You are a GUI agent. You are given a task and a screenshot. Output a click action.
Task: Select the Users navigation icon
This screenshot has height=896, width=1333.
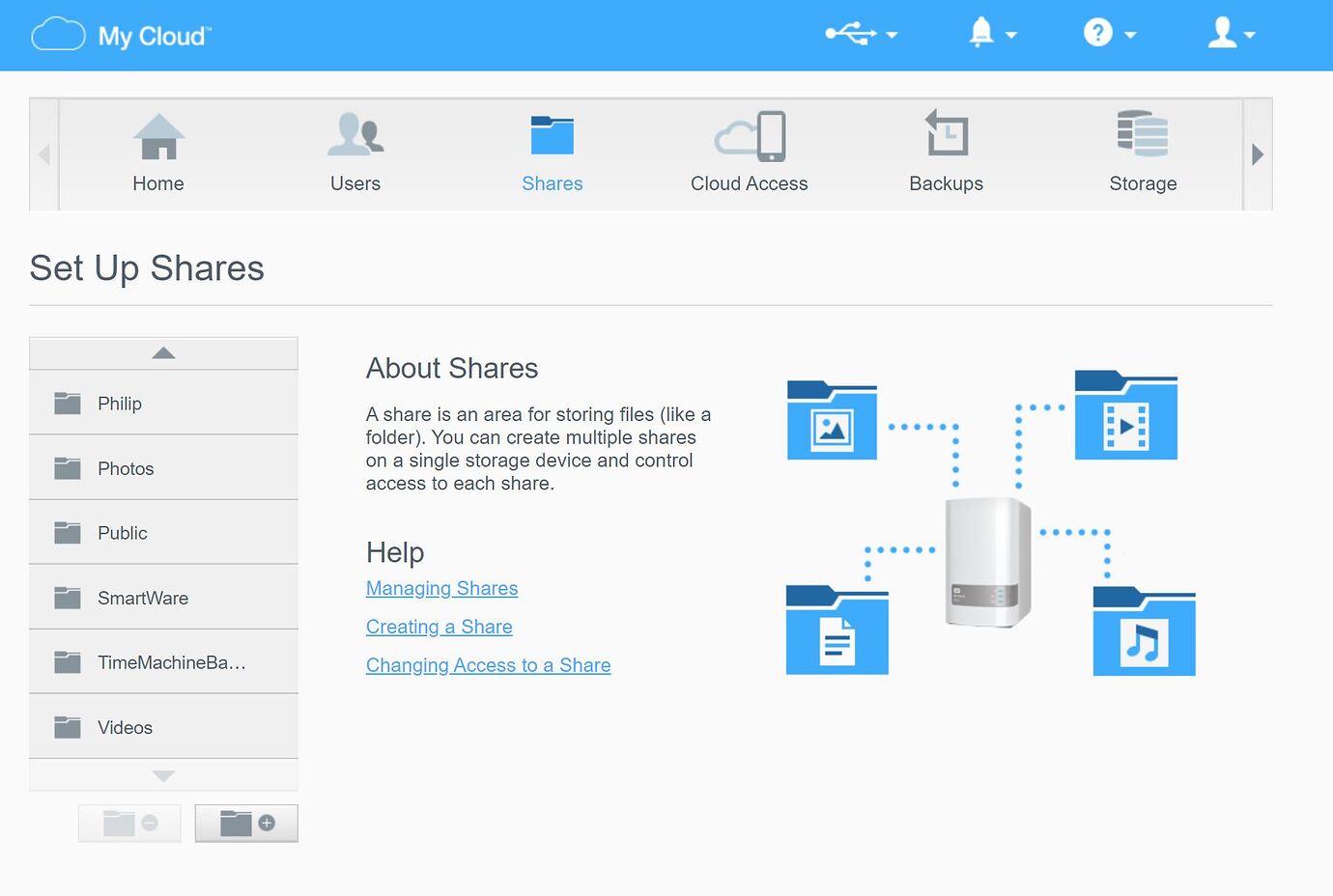pyautogui.click(x=355, y=135)
